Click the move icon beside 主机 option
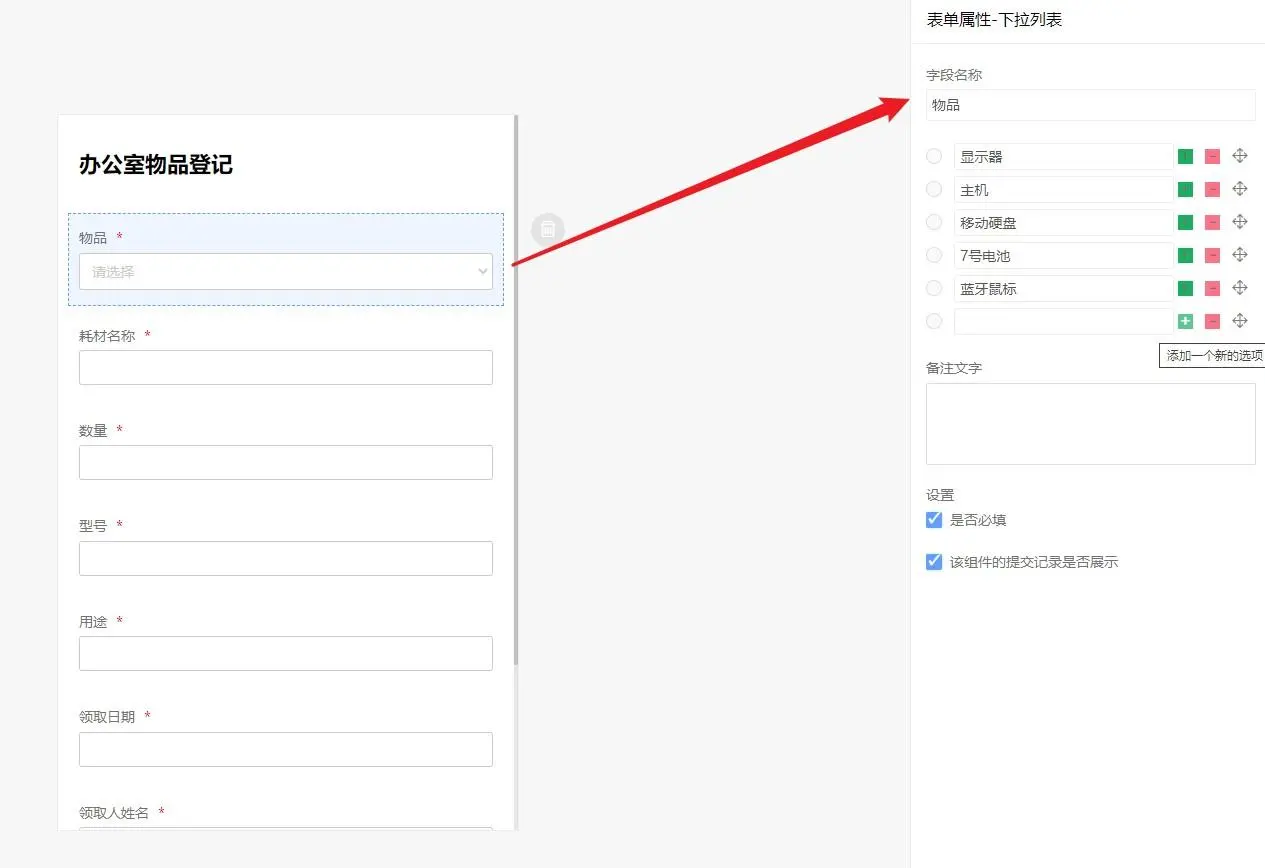Viewport: 1265px width, 868px height. 1240,189
